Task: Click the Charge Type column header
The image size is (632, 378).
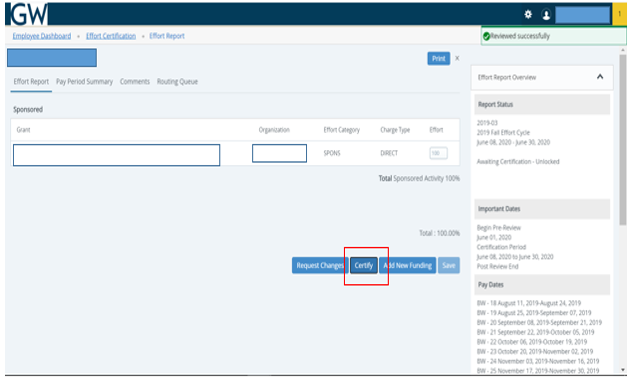Action: pos(395,130)
